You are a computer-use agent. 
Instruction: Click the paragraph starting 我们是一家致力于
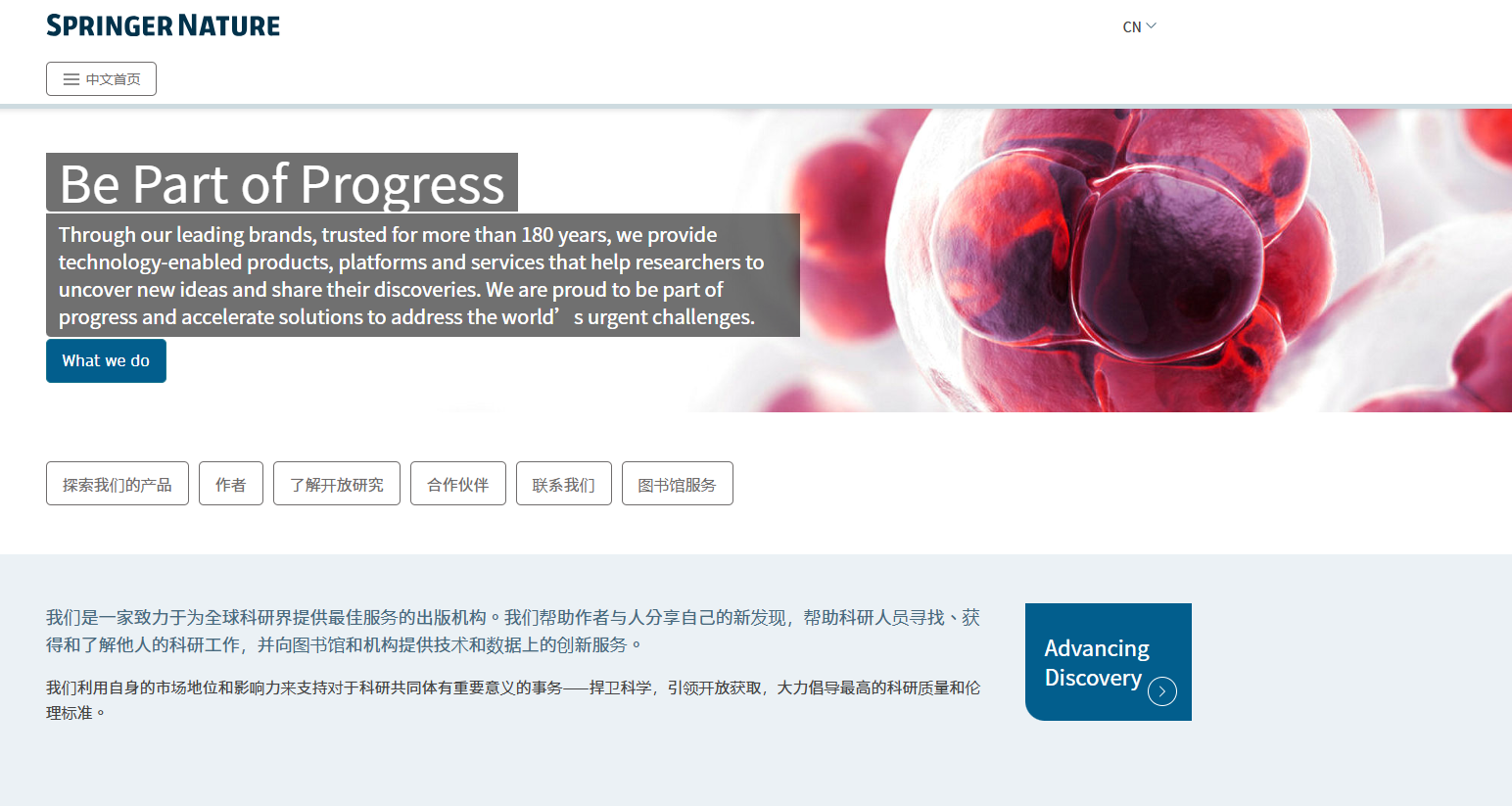coord(513,631)
